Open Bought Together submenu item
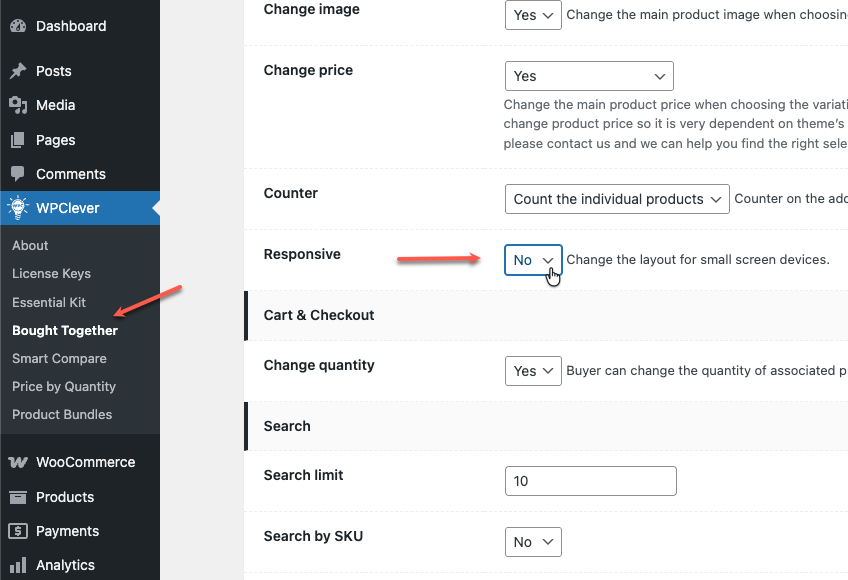The height and width of the screenshot is (580, 848). pos(65,330)
